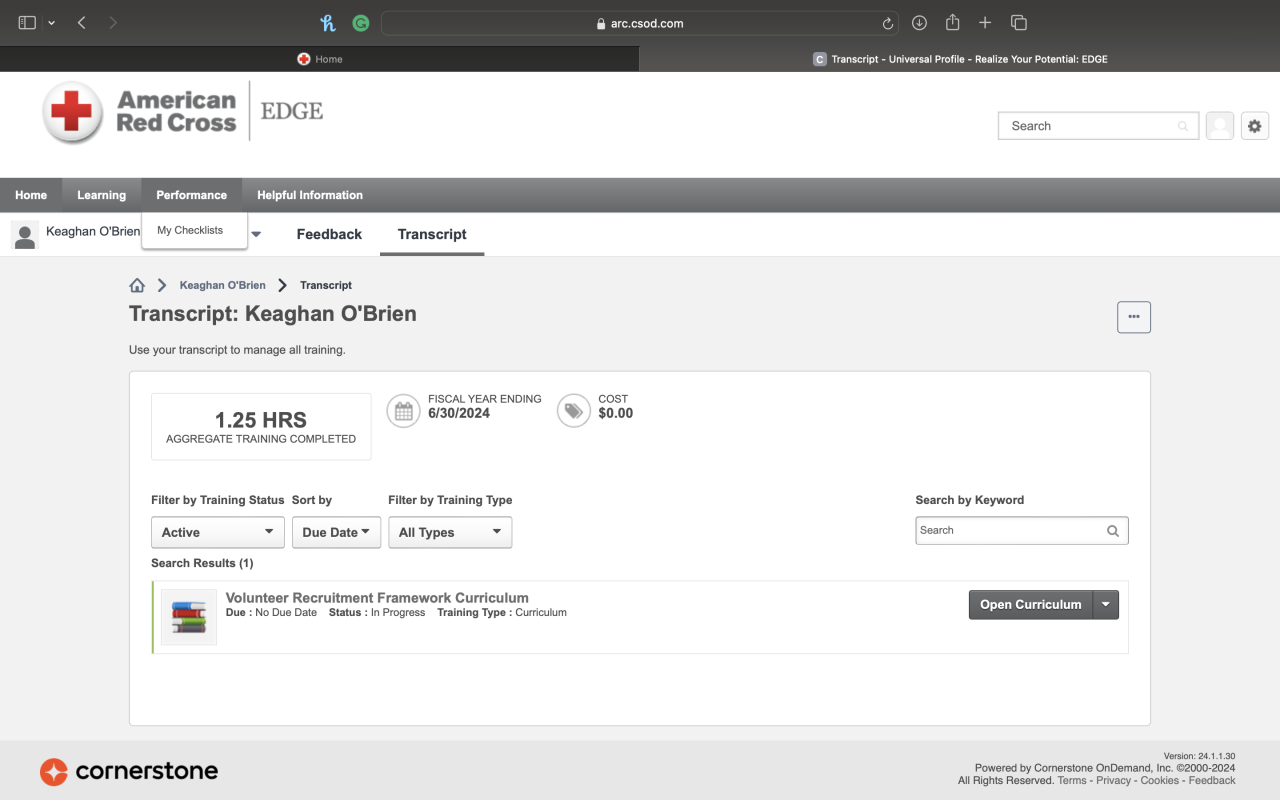The height and width of the screenshot is (800, 1280).
Task: Click the breadcrumb home icon
Action: pos(137,285)
